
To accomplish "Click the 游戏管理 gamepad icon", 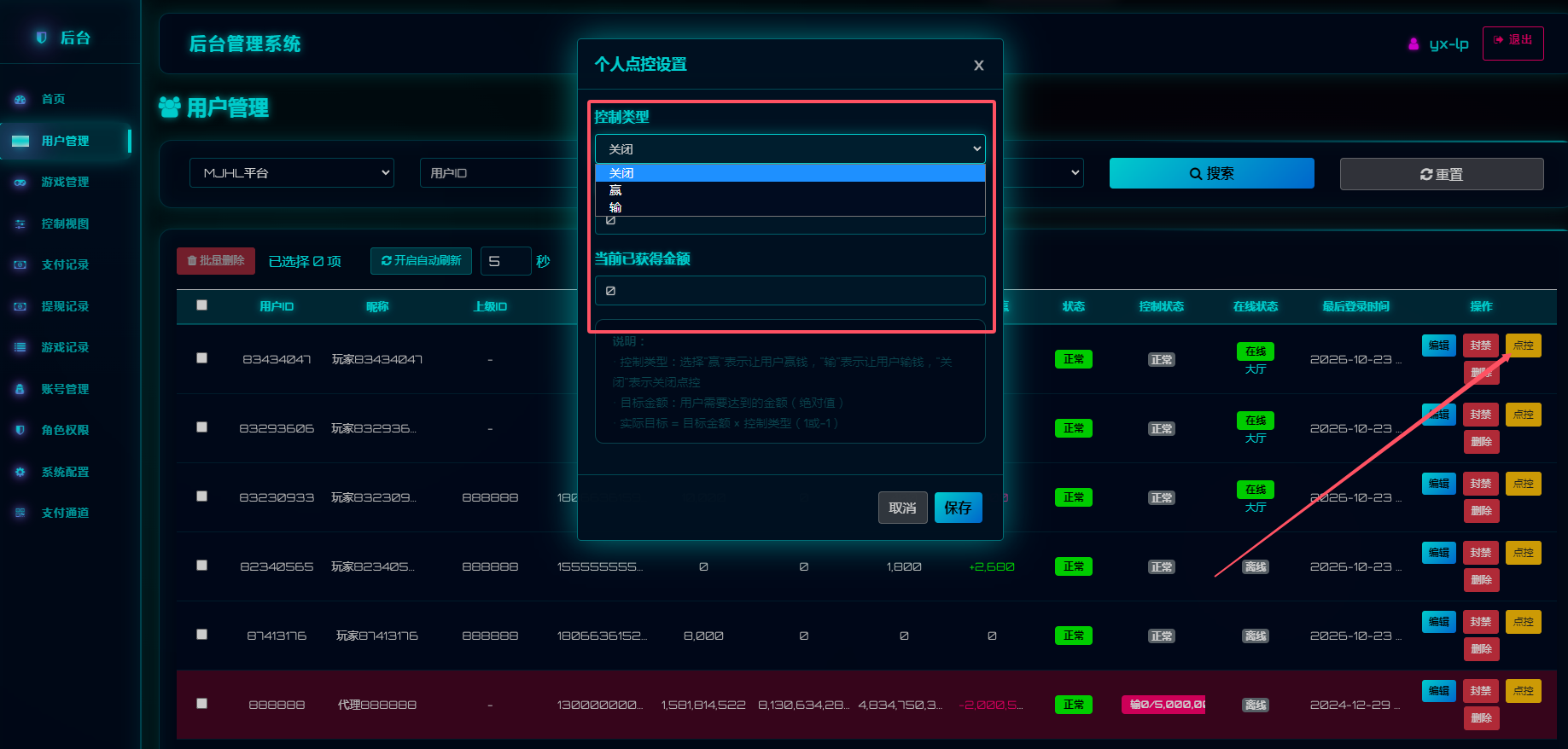I will click(20, 183).
